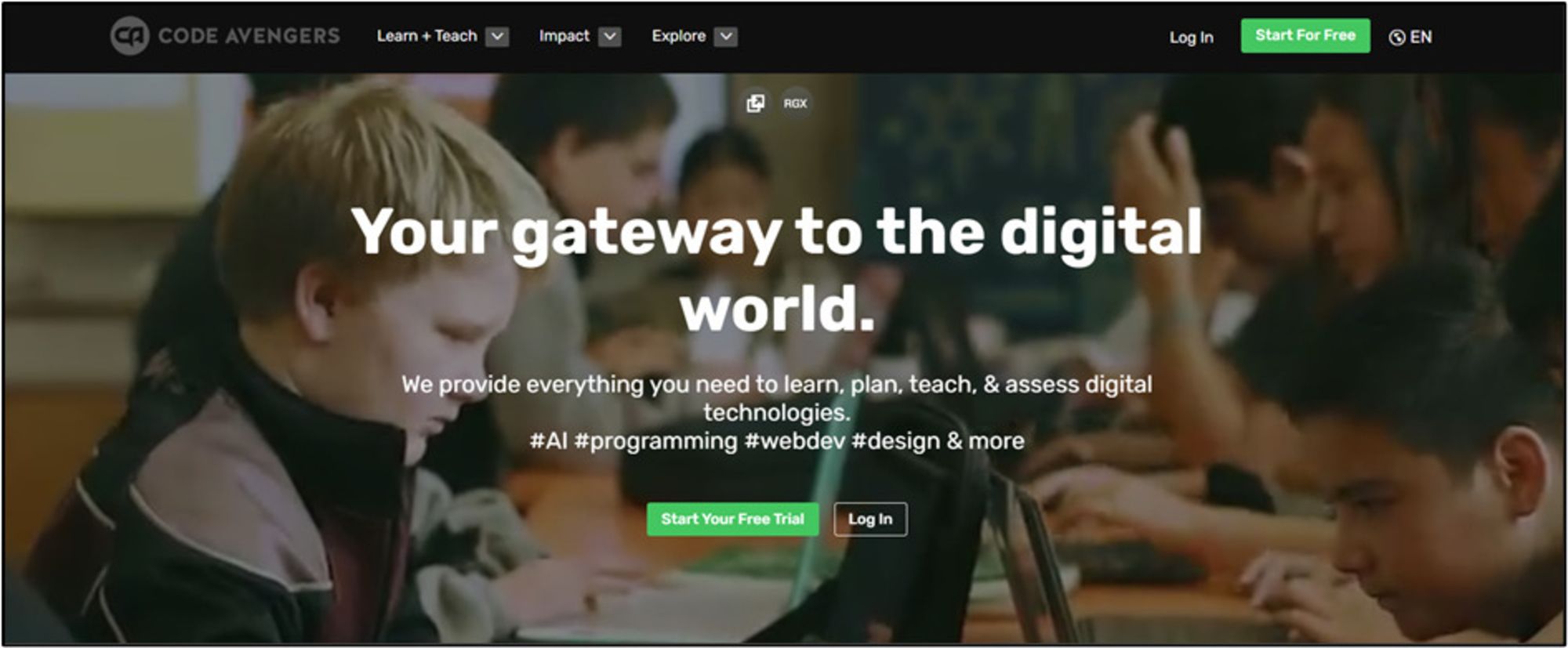Expand the Impact dropdown arrow

pyautogui.click(x=610, y=36)
